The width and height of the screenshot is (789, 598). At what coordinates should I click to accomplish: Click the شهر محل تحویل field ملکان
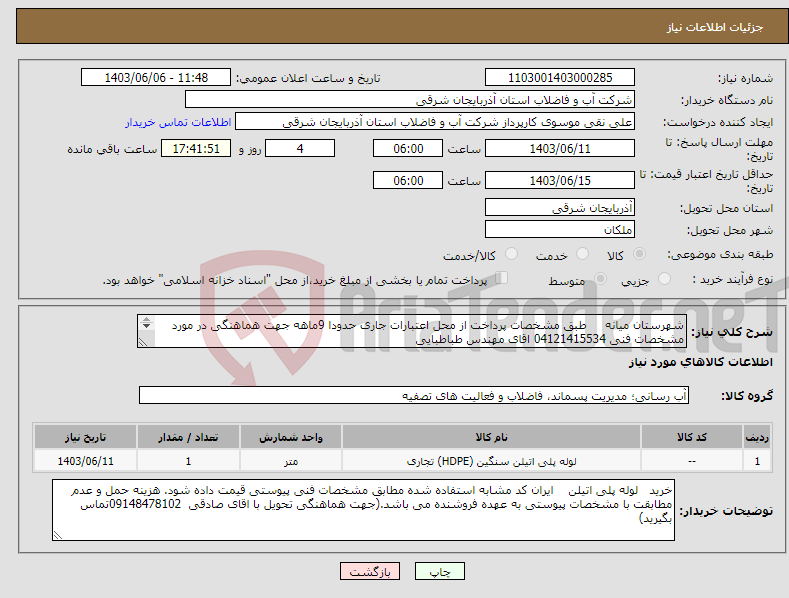tap(560, 230)
